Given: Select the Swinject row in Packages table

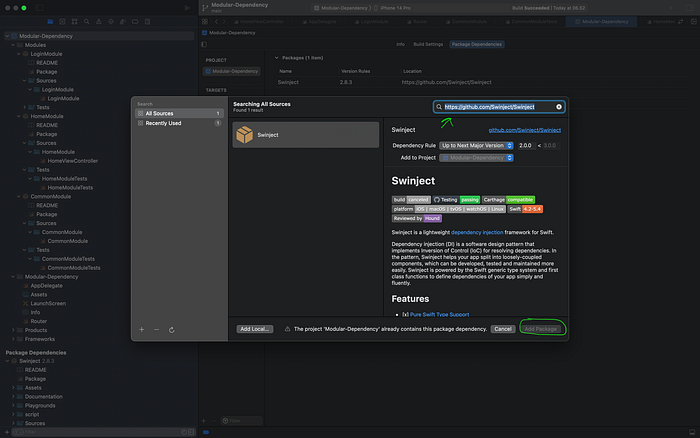Looking at the screenshot, I should 482,82.
